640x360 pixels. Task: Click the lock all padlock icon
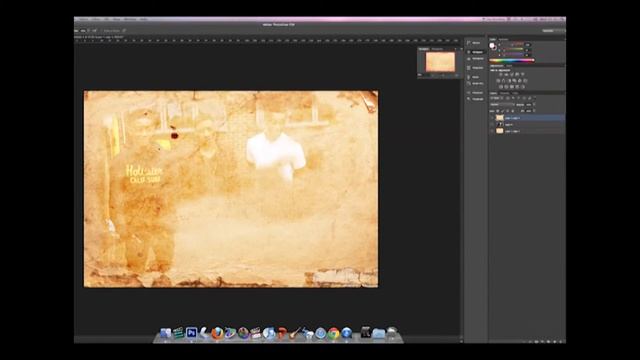pos(513,111)
